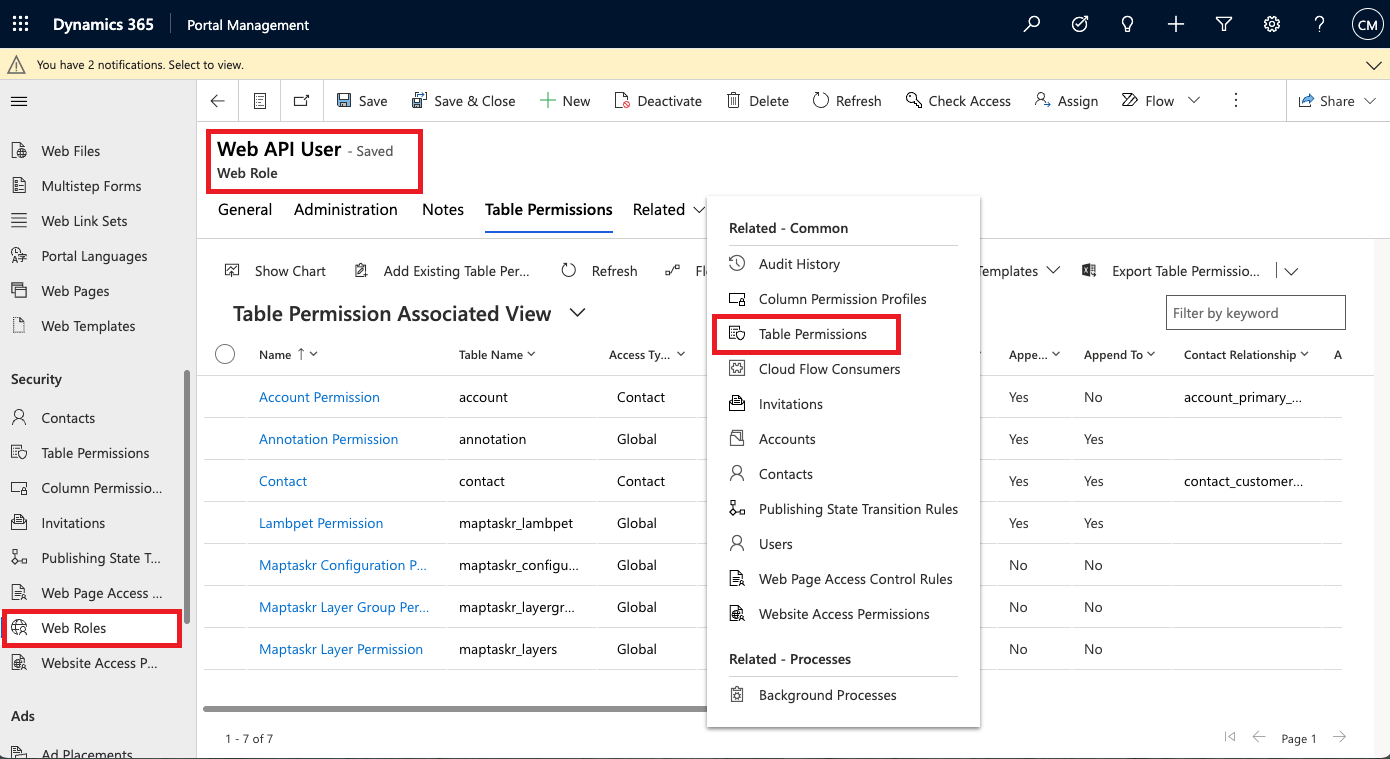Click Delete in the command bar
This screenshot has width=1390, height=759.
click(758, 101)
